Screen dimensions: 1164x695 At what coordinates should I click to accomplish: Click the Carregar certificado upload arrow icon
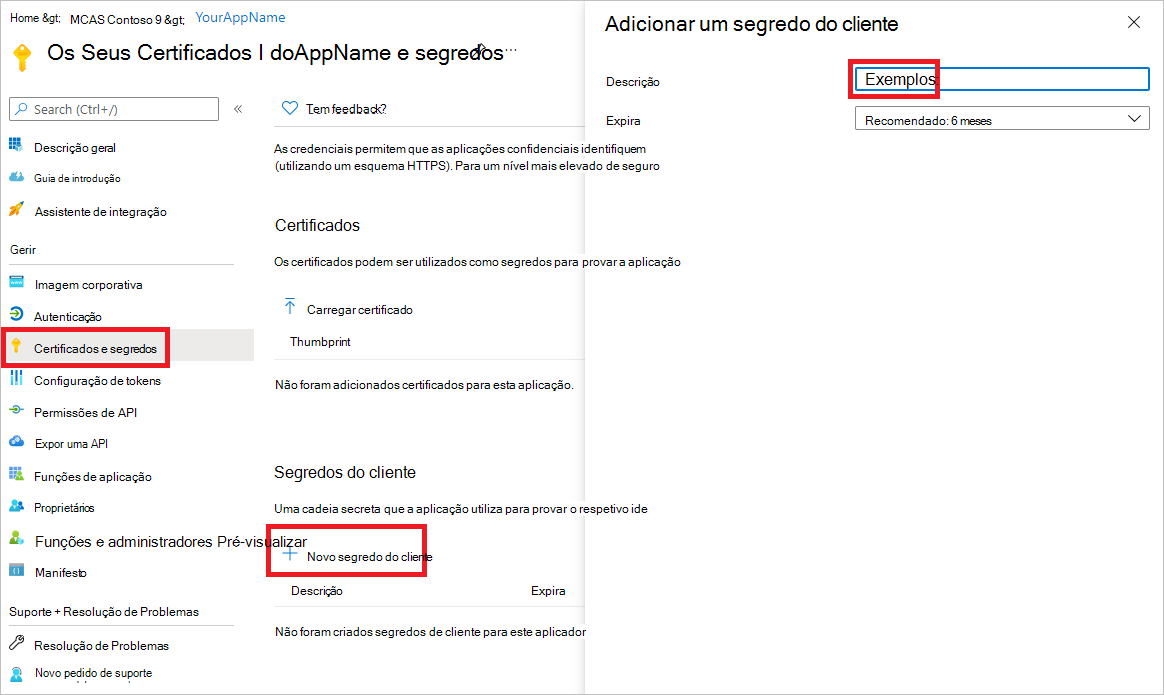tap(290, 308)
